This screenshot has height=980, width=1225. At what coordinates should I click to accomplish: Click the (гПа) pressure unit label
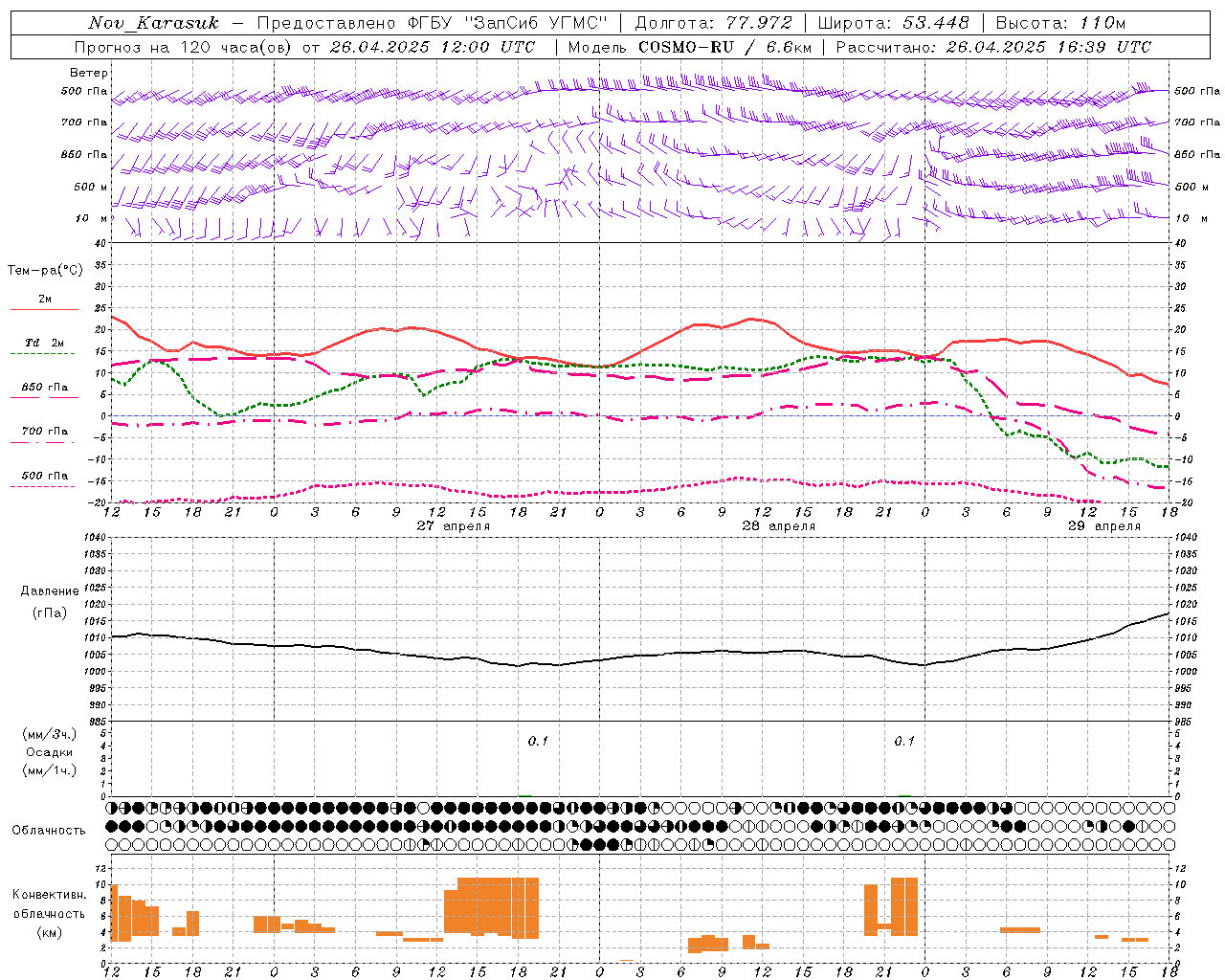(50, 613)
